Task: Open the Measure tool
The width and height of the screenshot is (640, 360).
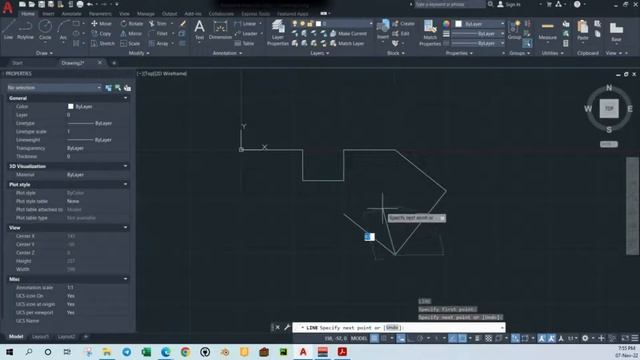Action: coord(547,29)
